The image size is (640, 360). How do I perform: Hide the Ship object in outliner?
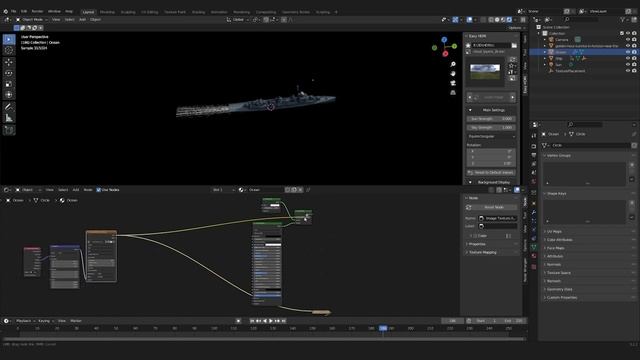tap(628, 58)
